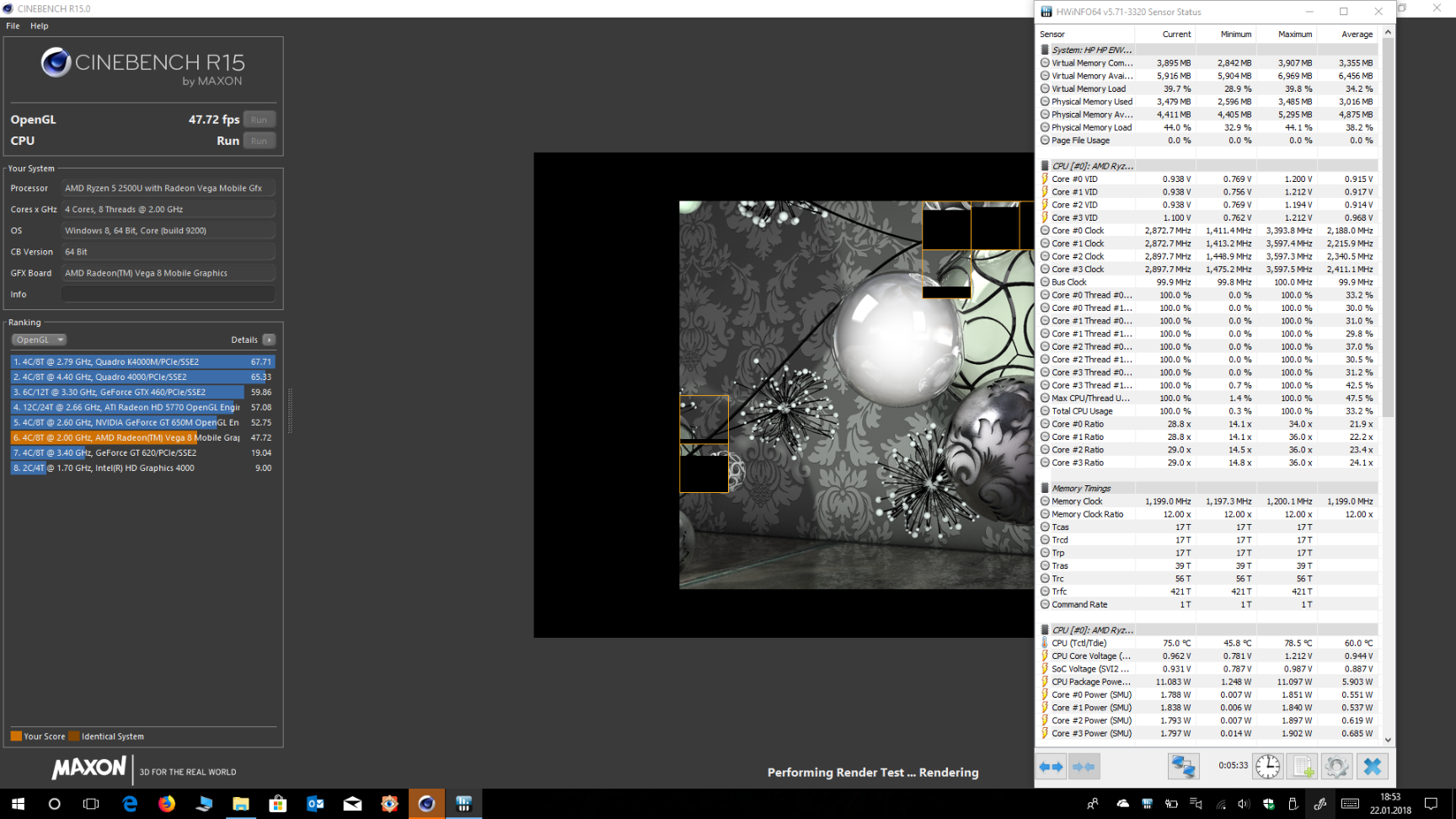Viewport: 1456px width, 819px height.
Task: Select ranking entry ATI Radeon HD 5770
Action: coord(142,407)
